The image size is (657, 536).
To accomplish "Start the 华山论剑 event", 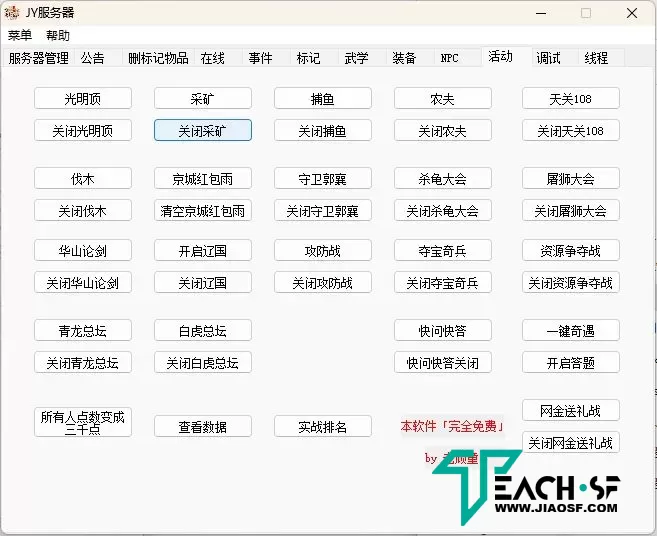I will (x=83, y=251).
